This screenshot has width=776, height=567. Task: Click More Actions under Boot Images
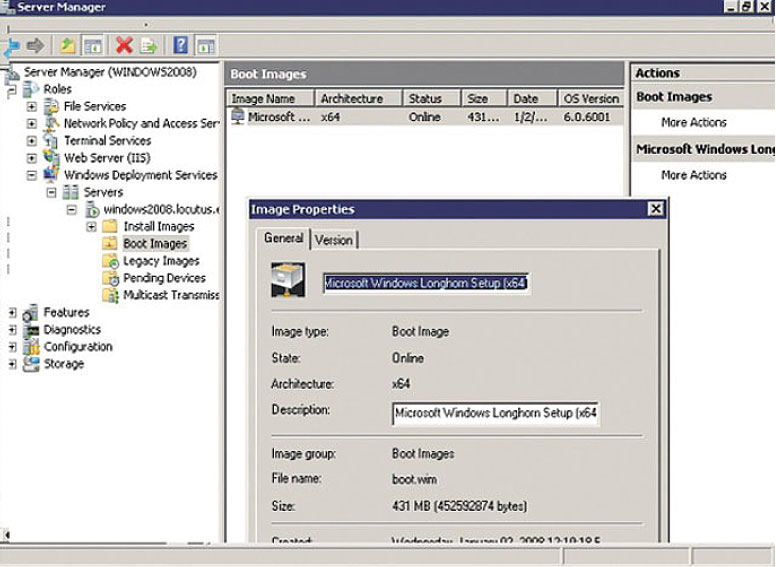coord(693,122)
